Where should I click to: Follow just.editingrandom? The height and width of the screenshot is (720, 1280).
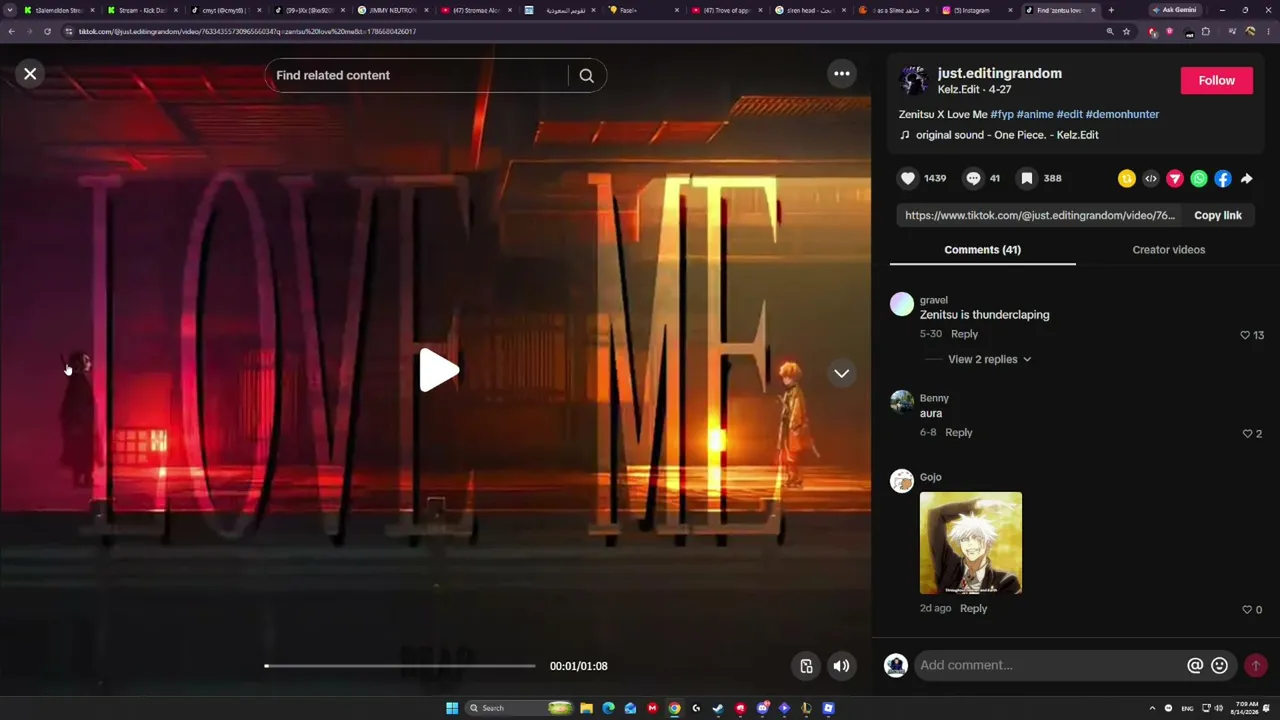pos(1217,81)
